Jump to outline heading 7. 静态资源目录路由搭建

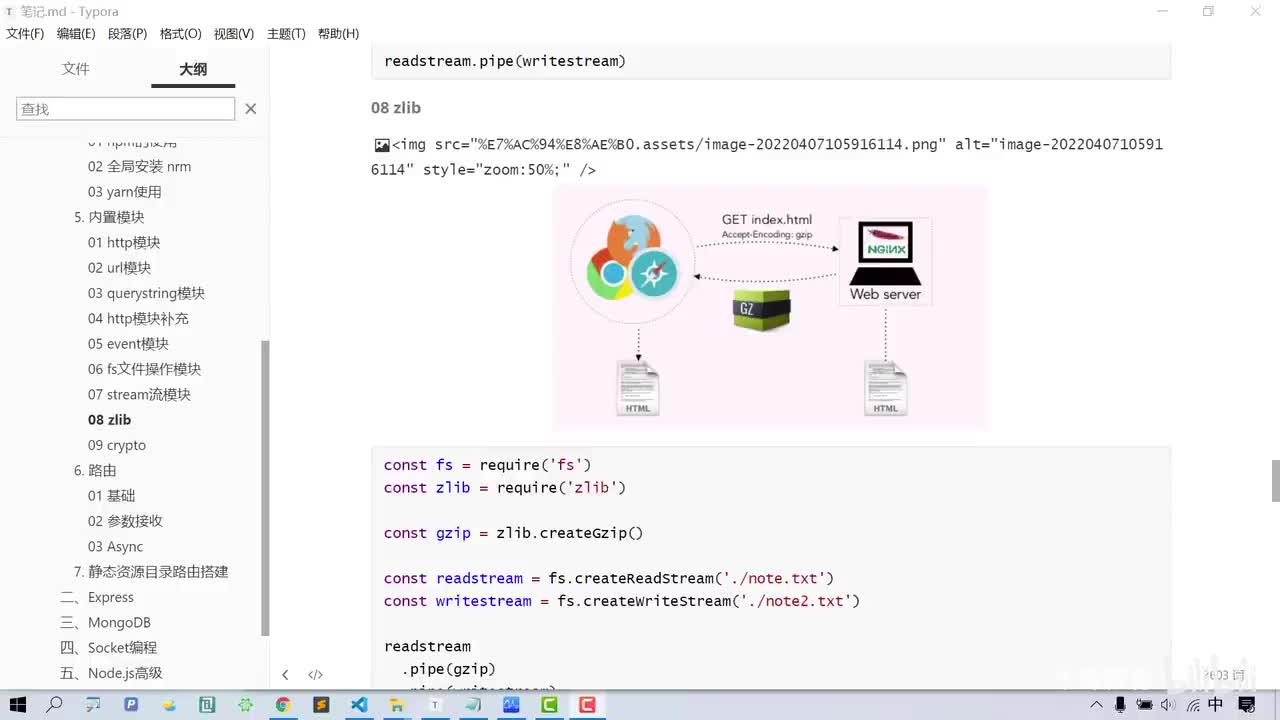151,572
